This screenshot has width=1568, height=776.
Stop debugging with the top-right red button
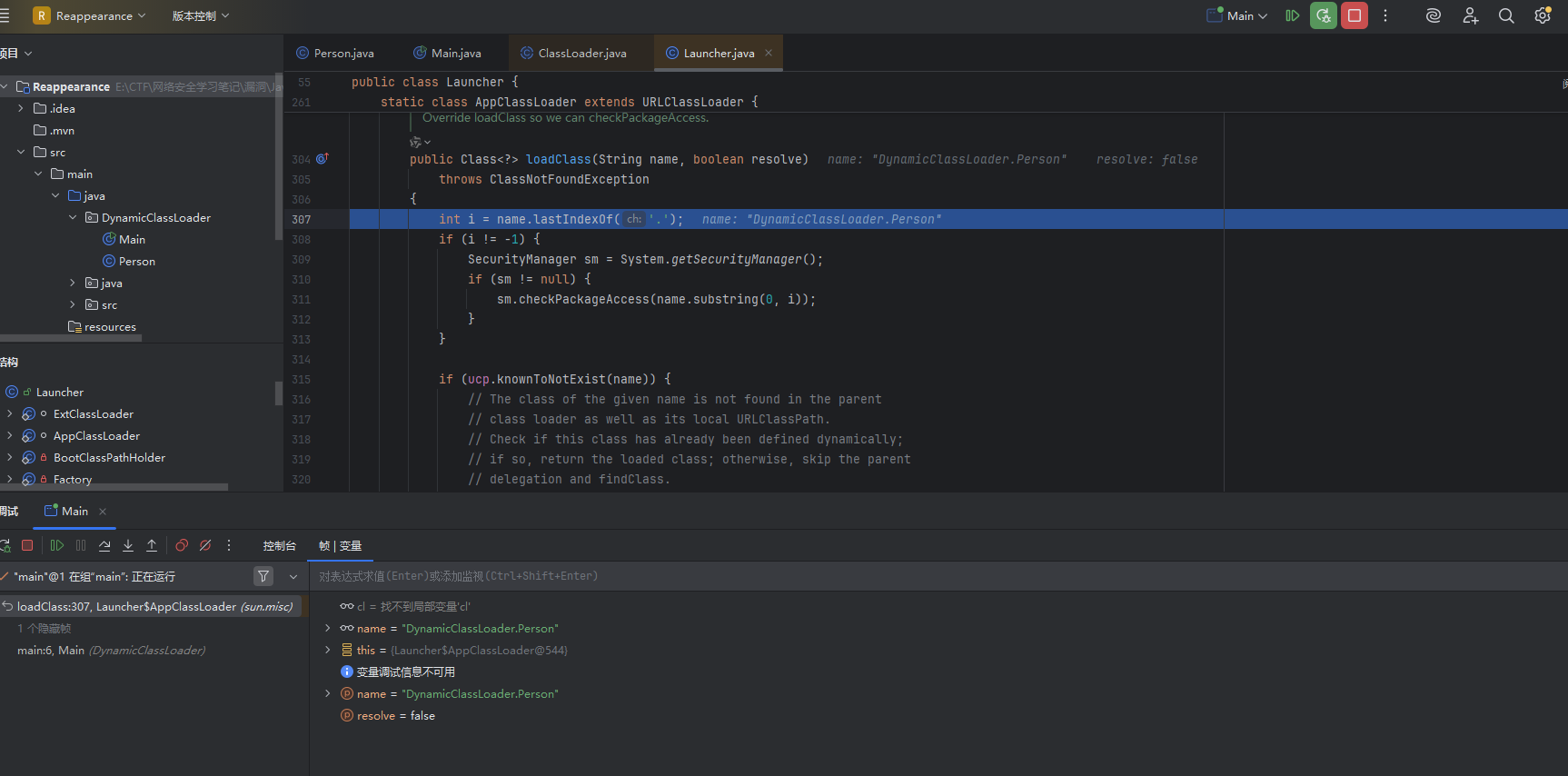click(x=1354, y=15)
